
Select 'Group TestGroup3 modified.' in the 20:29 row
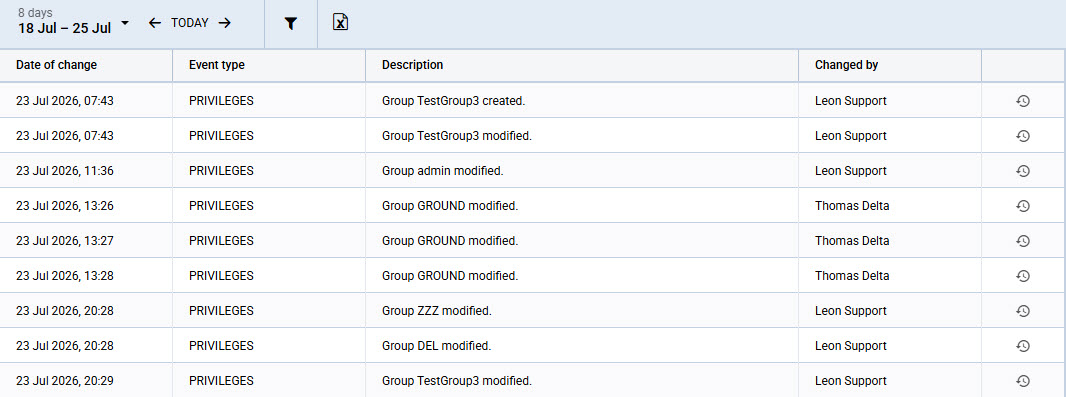point(457,381)
